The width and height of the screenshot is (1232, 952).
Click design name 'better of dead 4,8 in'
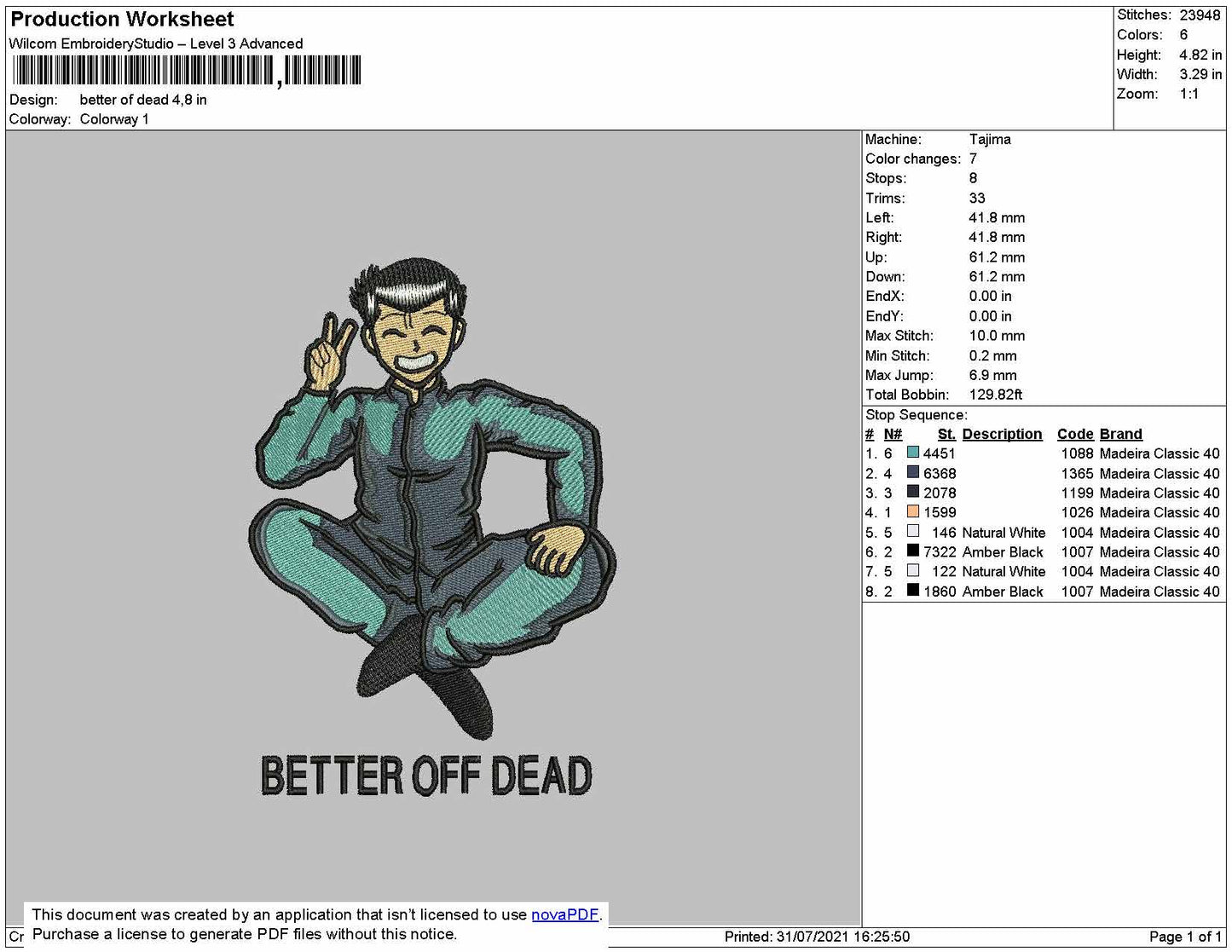(143, 100)
